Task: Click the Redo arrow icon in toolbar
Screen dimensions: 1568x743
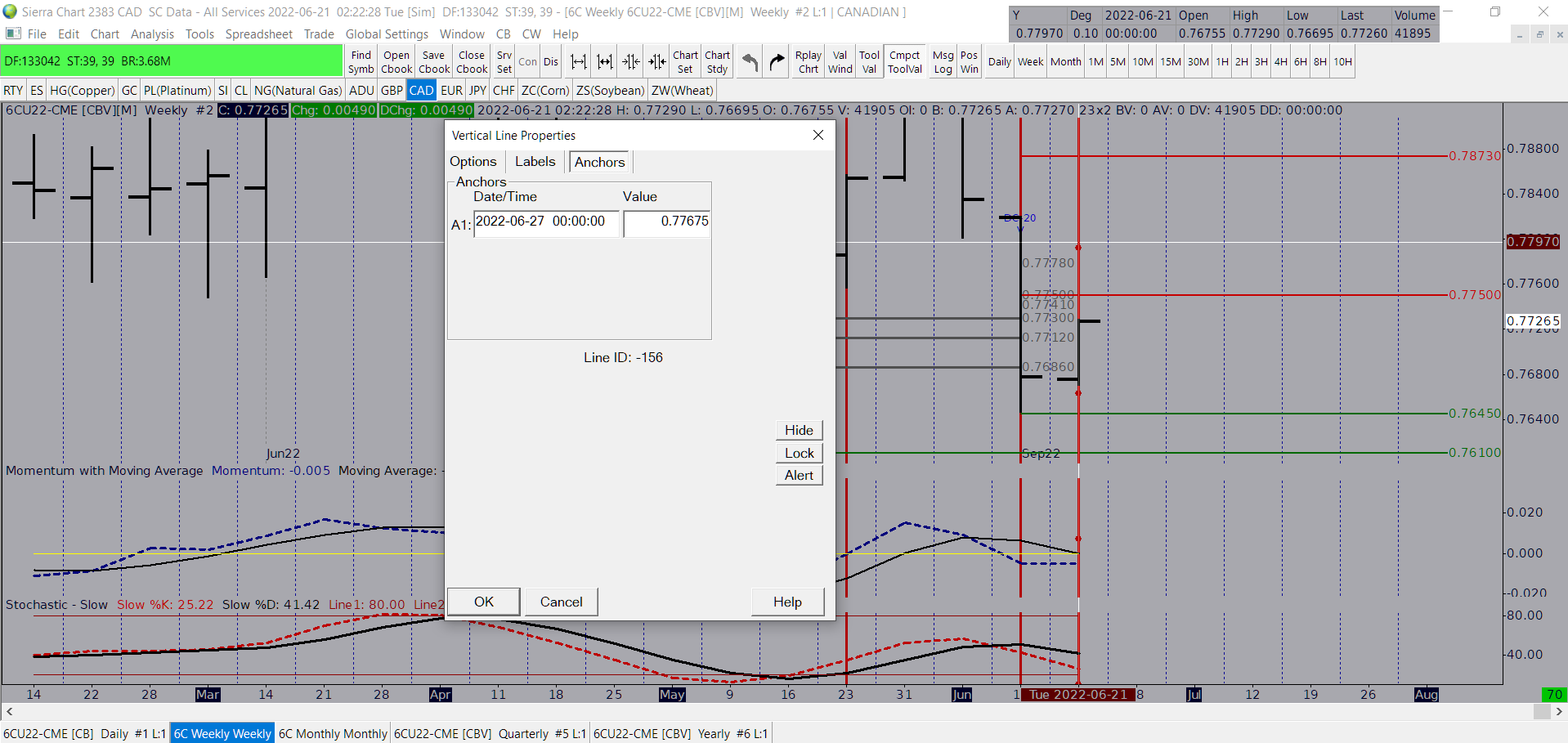Action: (777, 62)
